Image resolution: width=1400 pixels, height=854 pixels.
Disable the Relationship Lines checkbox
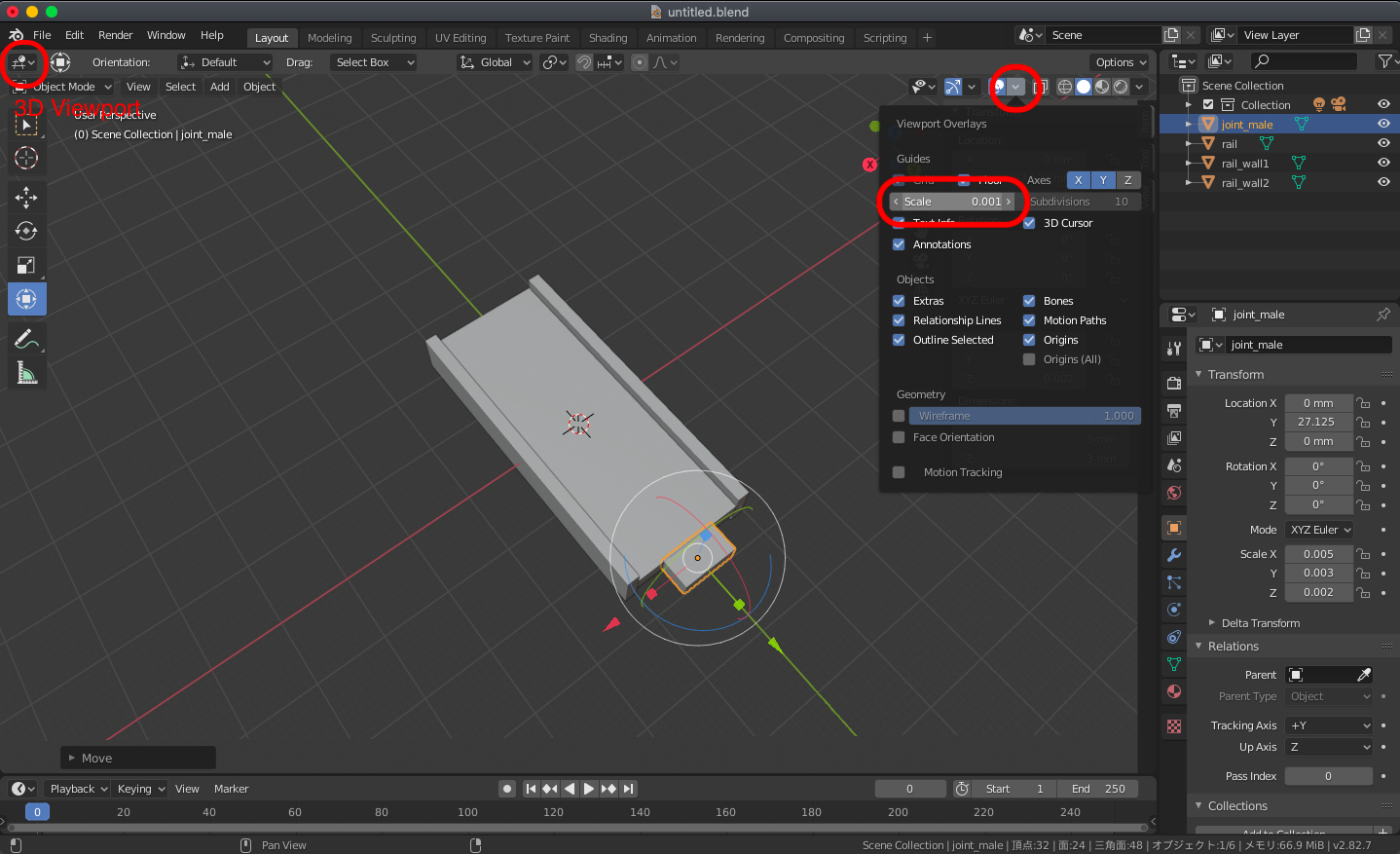tap(899, 320)
